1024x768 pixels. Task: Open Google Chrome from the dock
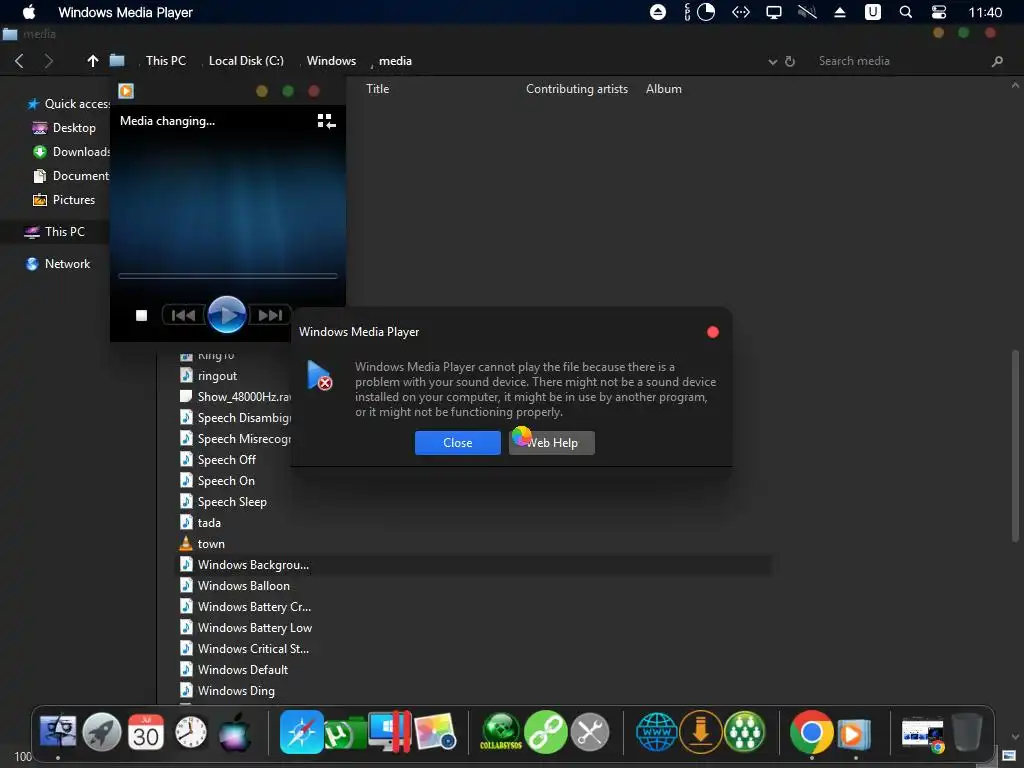click(811, 732)
